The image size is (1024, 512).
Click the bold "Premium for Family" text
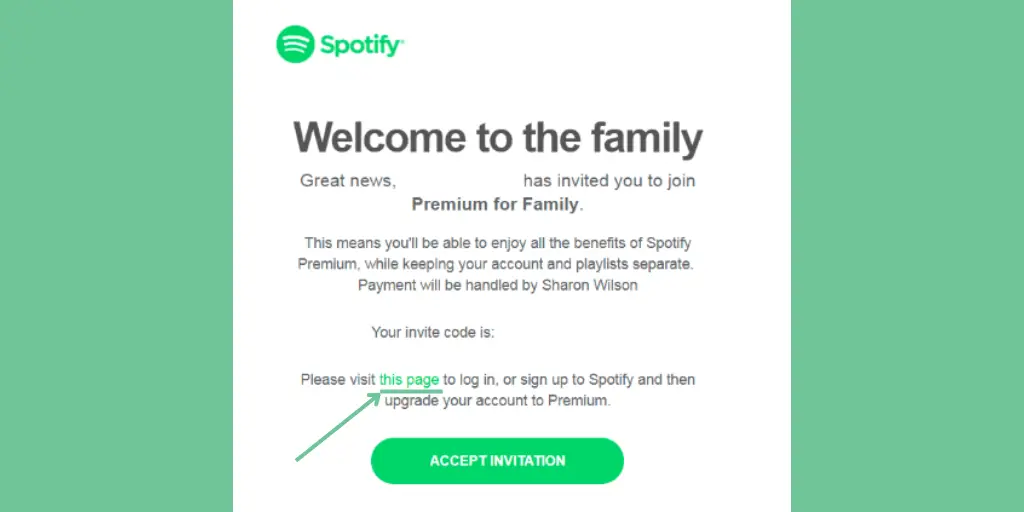click(x=497, y=204)
